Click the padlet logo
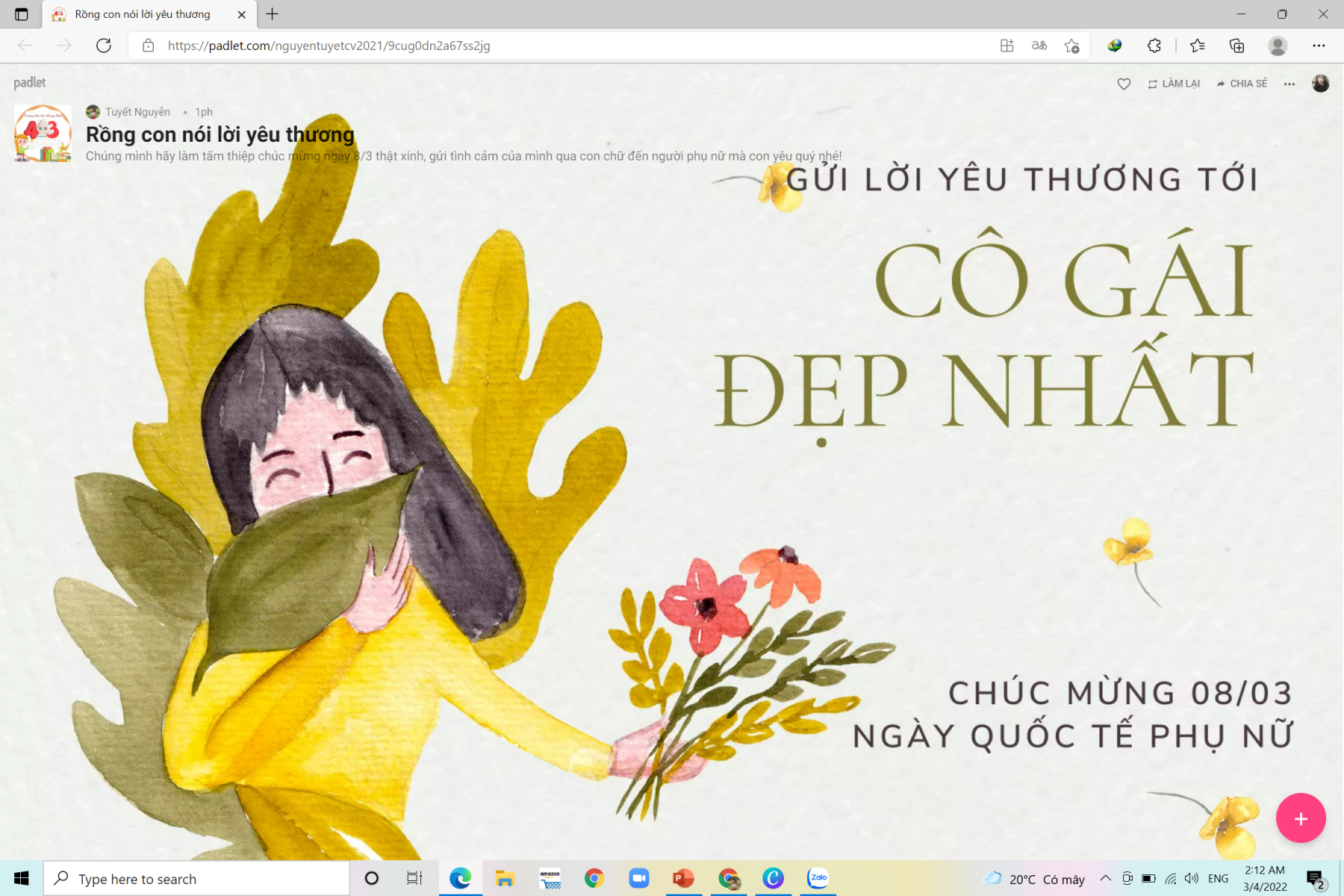The height and width of the screenshot is (896, 1344). click(x=30, y=82)
